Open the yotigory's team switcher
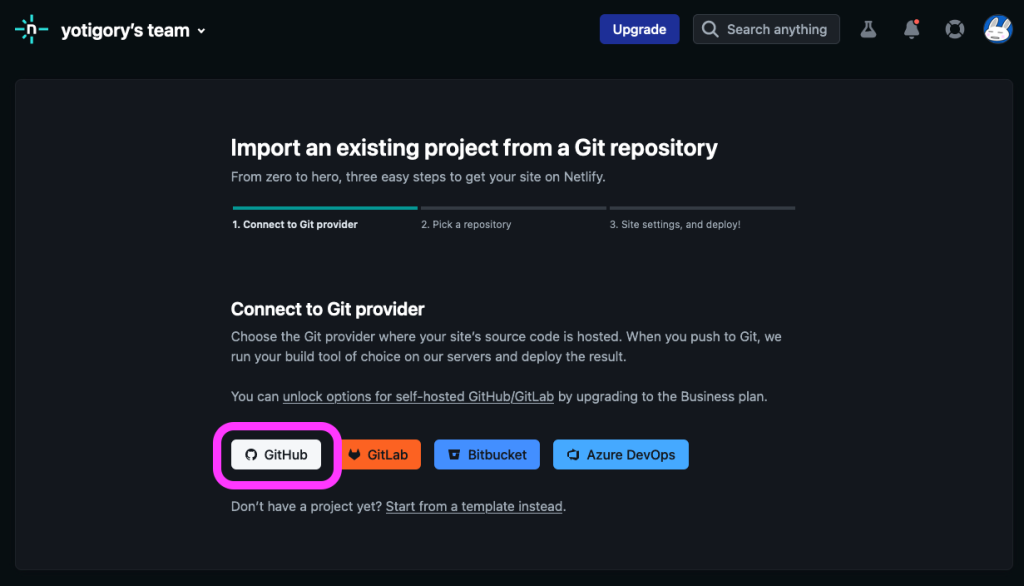Screen dimensions: 1024x586 tap(133, 30)
